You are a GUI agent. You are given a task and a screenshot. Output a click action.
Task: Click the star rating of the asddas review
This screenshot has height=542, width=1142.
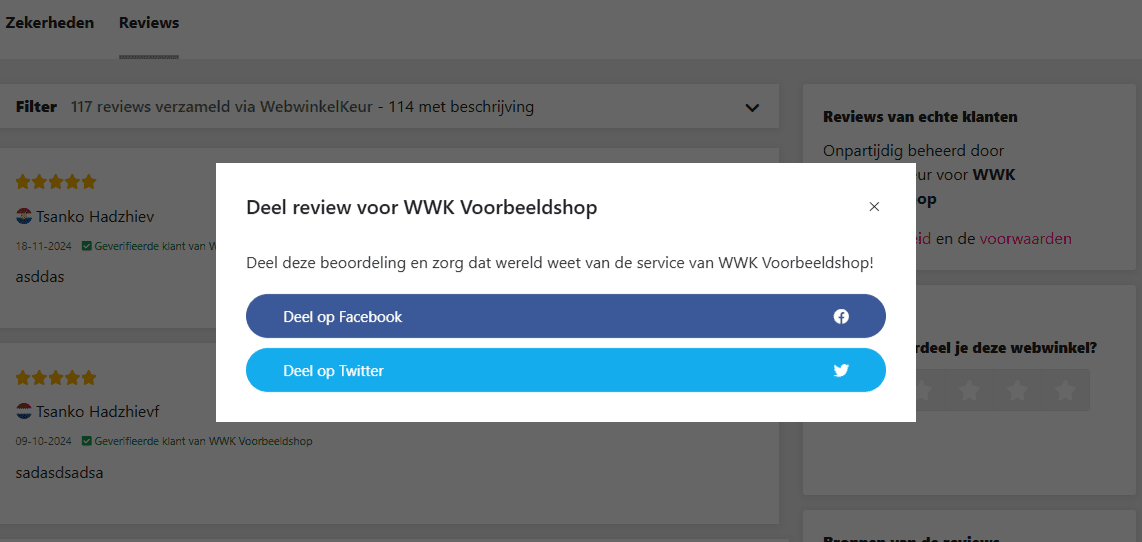(56, 182)
